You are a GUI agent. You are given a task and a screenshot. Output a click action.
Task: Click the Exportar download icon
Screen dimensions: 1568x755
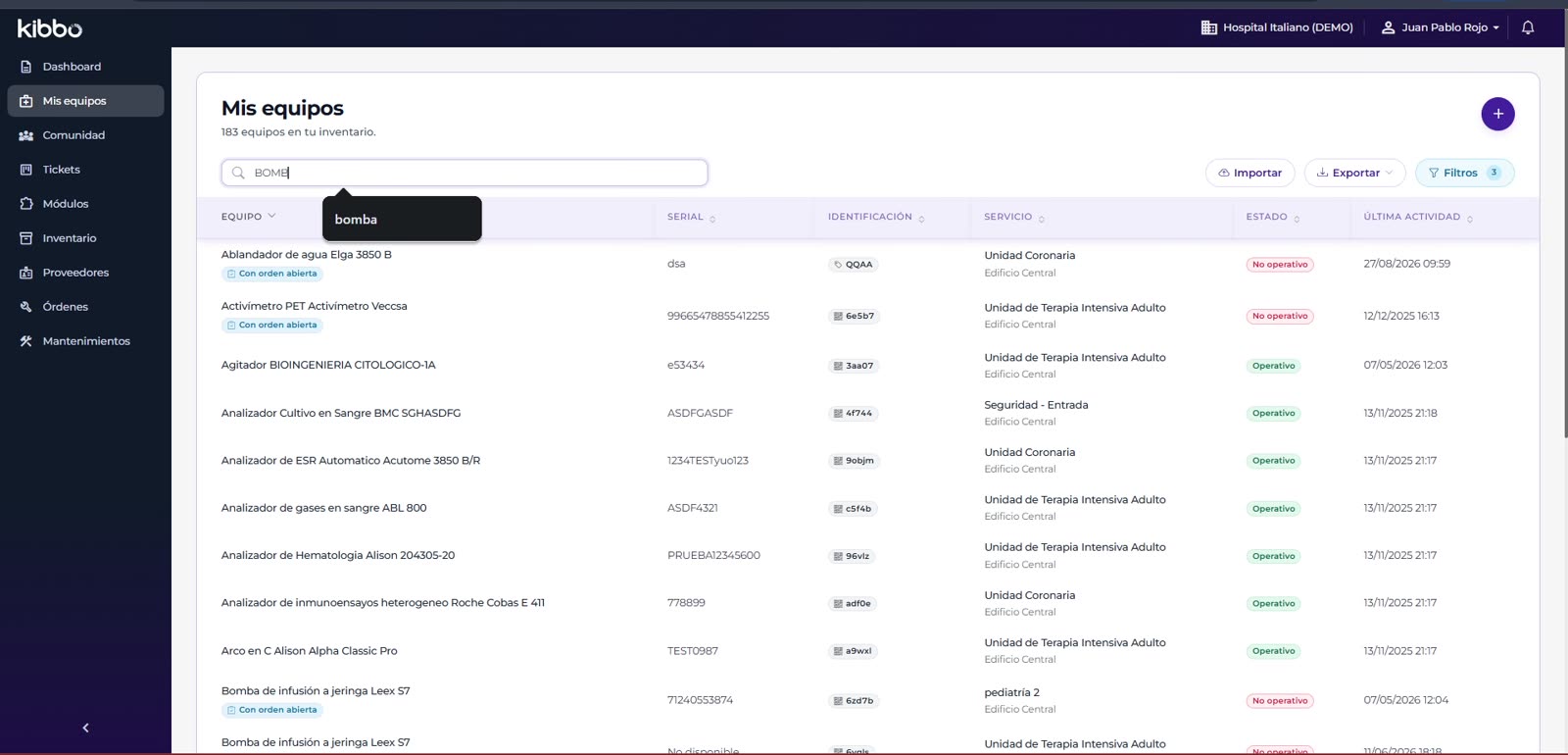1322,173
